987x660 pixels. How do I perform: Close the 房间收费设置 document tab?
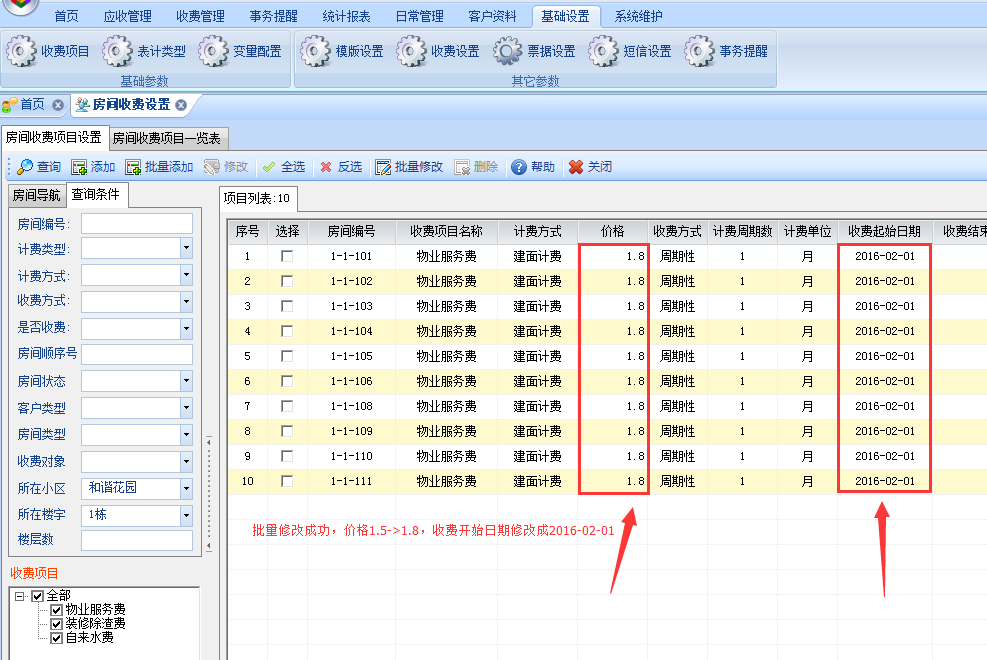(181, 105)
